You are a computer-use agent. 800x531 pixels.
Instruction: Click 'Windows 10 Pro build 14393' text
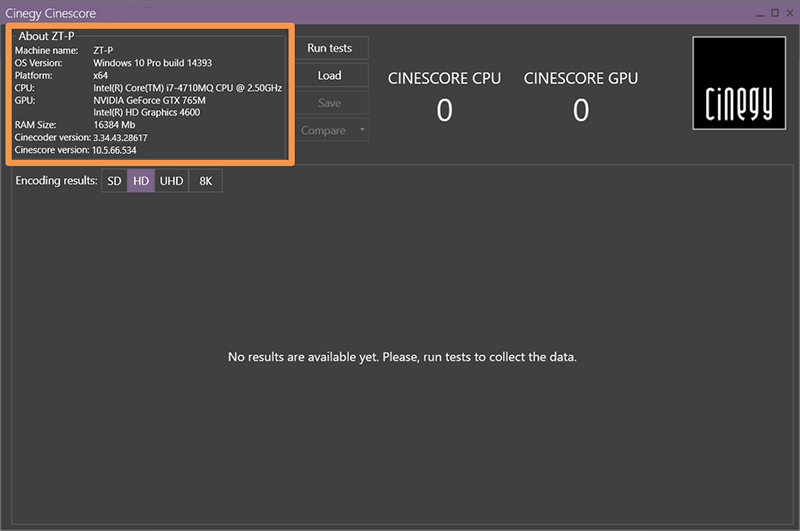[x=153, y=63]
